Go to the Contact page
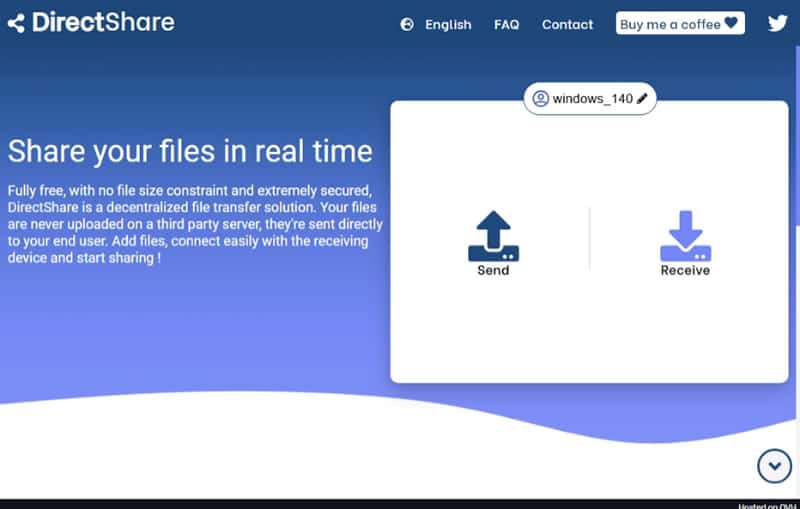This screenshot has width=800, height=509. coord(567,25)
